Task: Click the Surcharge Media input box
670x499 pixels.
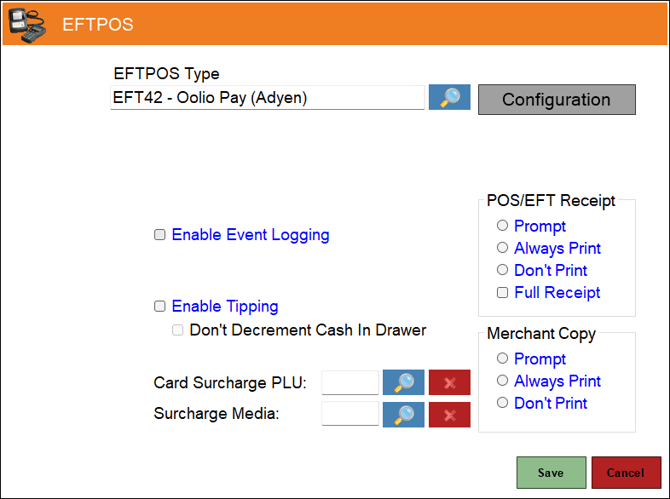Action: [350, 414]
